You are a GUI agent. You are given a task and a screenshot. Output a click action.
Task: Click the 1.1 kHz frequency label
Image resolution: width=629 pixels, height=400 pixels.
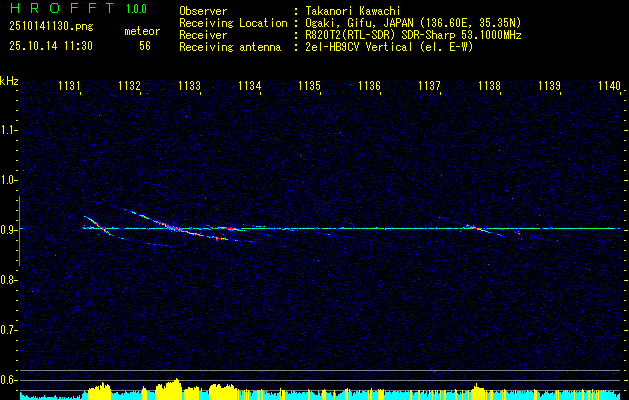pyautogui.click(x=8, y=130)
